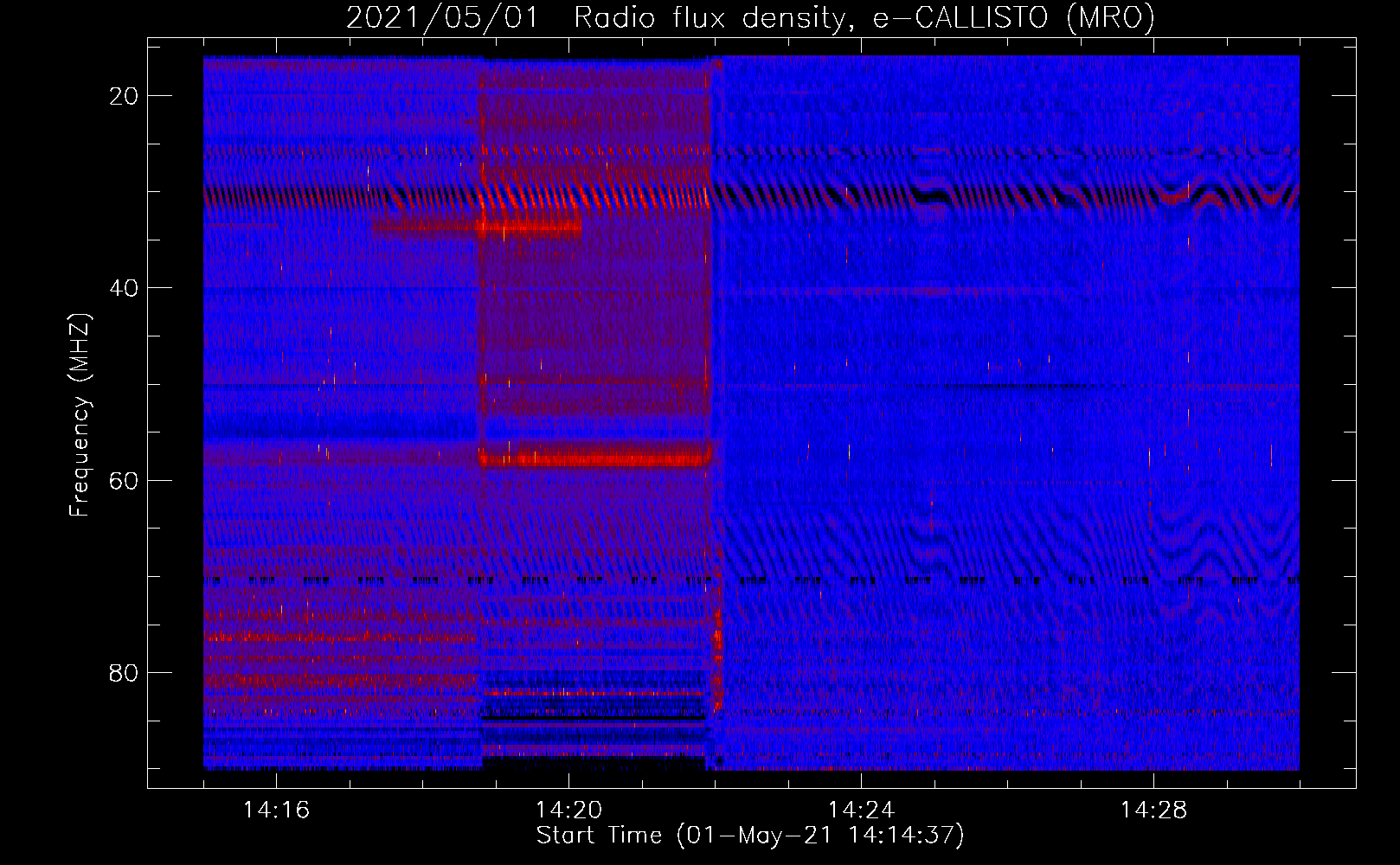This screenshot has width=1400, height=865.
Task: Click the 'Start Time (01-May-21 14:14:37)' label
Action: click(750, 836)
